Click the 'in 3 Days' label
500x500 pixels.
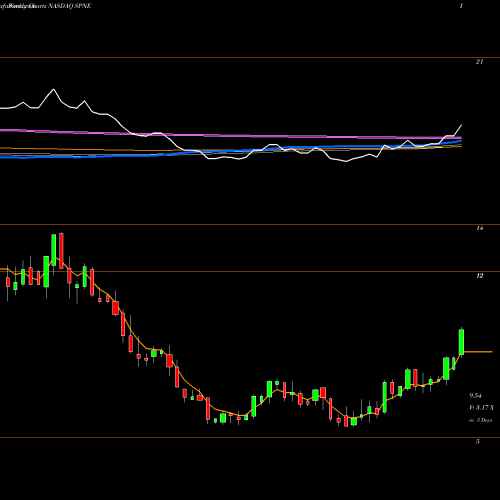(480, 420)
